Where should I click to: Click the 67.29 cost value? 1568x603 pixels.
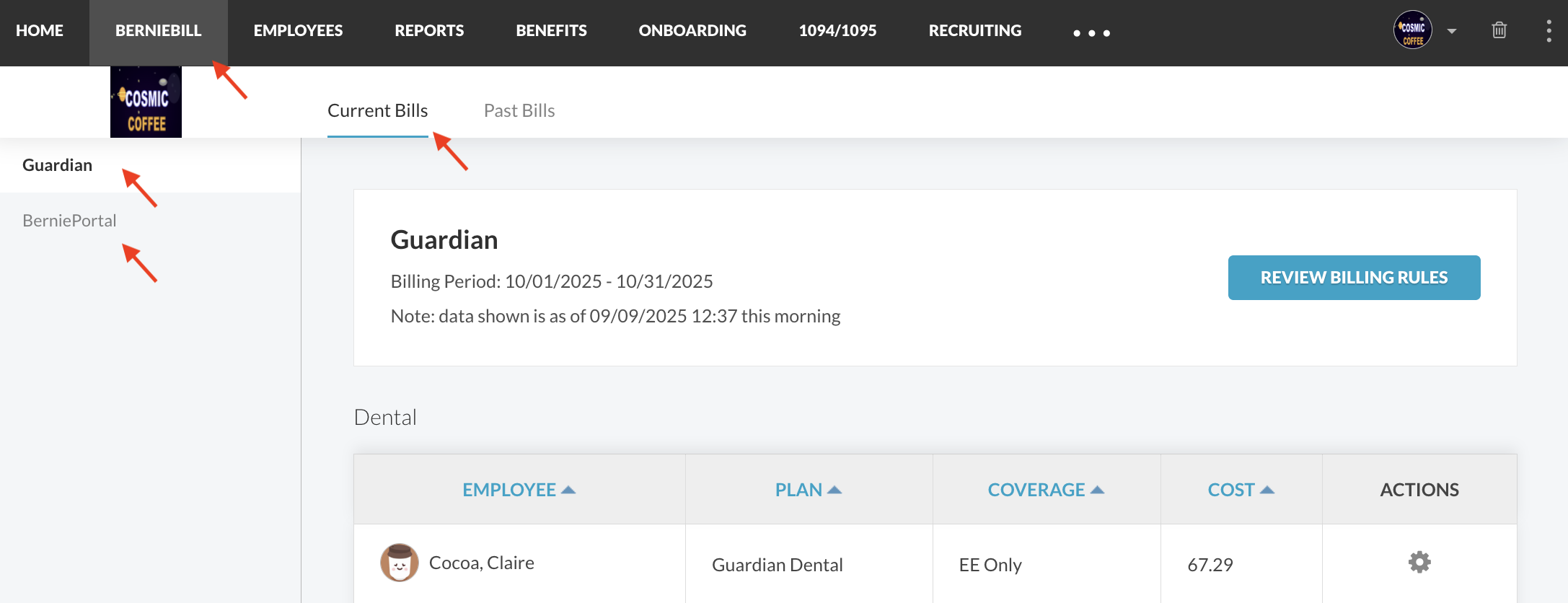[1210, 565]
